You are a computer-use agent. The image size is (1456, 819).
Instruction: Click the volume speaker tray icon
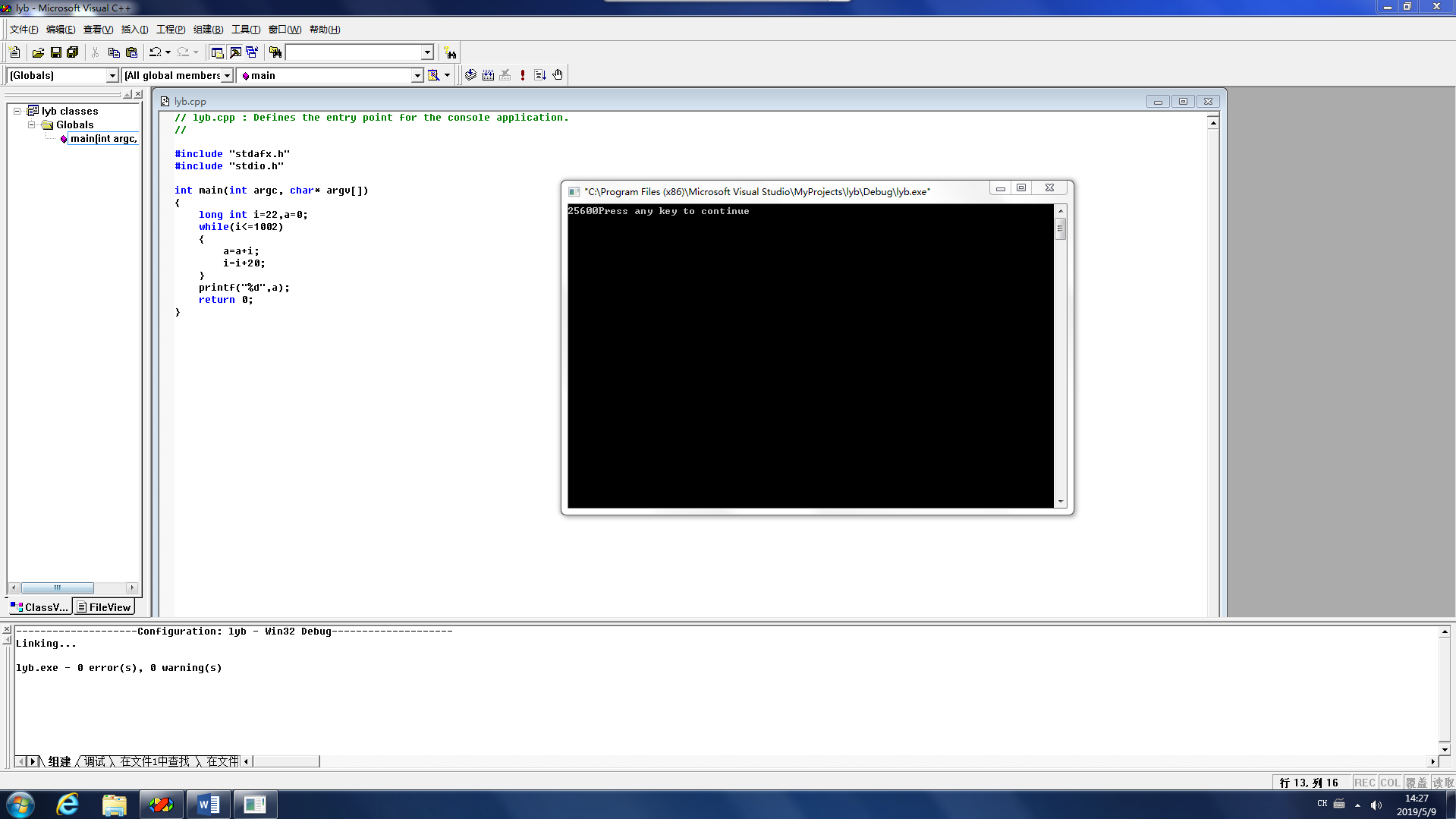coord(1376,805)
